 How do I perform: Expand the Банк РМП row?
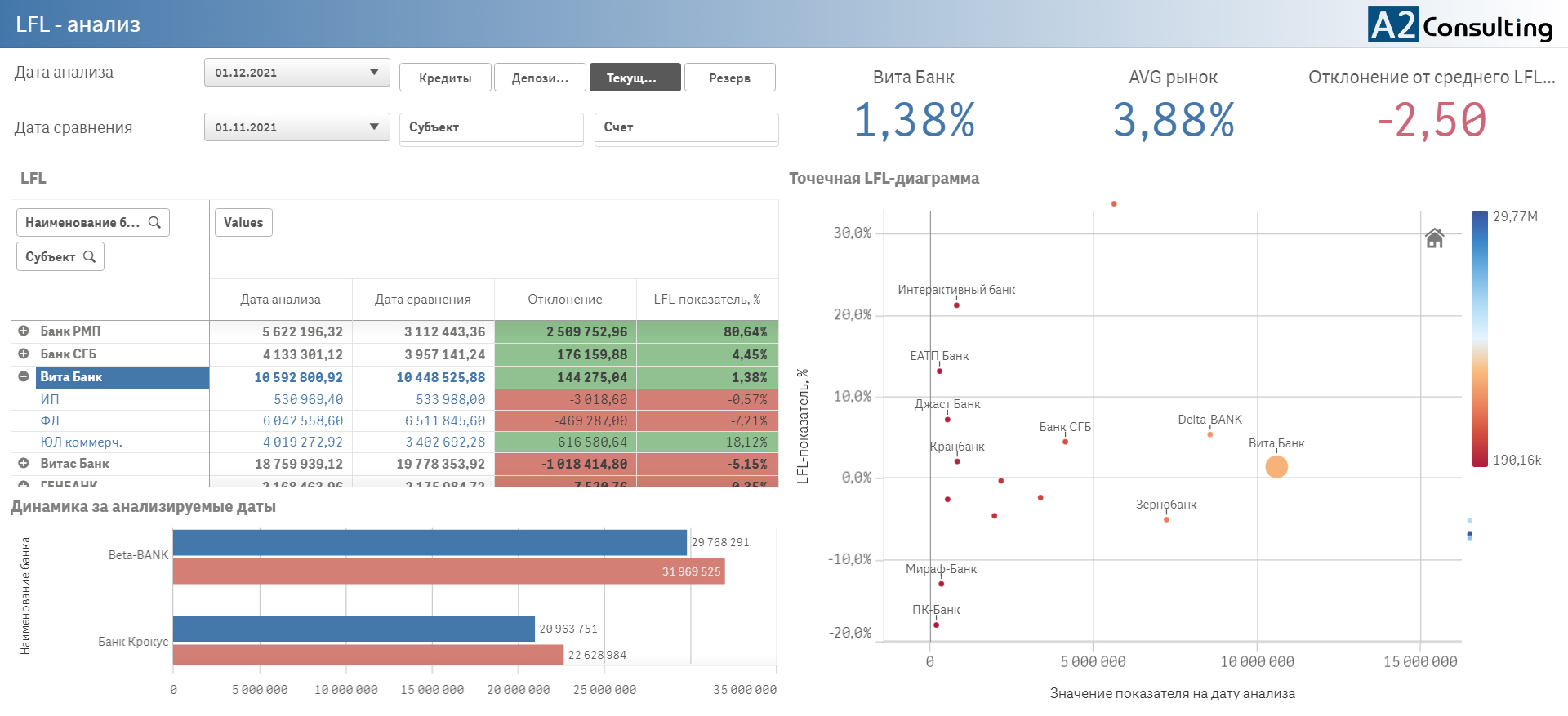click(24, 331)
